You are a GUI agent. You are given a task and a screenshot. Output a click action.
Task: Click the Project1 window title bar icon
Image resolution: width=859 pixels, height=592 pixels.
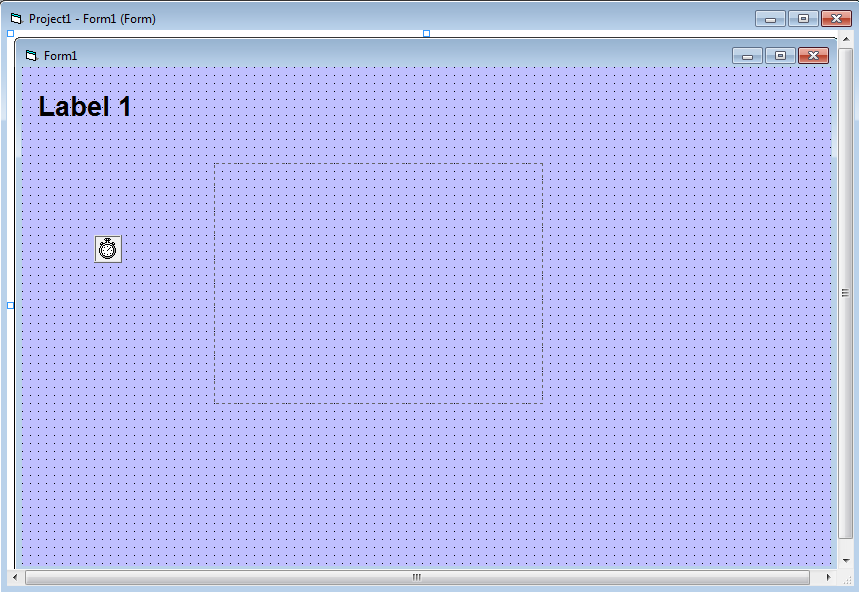[x=15, y=19]
